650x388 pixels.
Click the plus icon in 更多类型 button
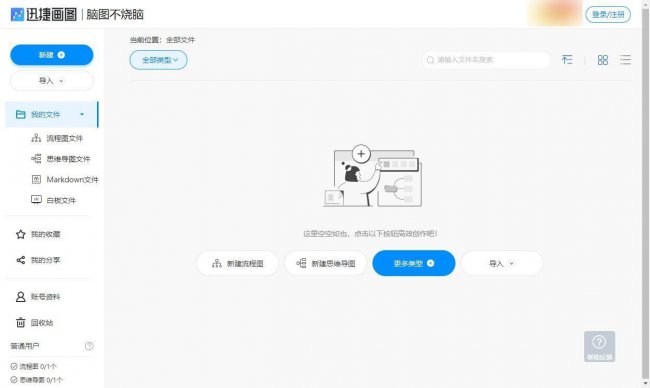tap(430, 263)
